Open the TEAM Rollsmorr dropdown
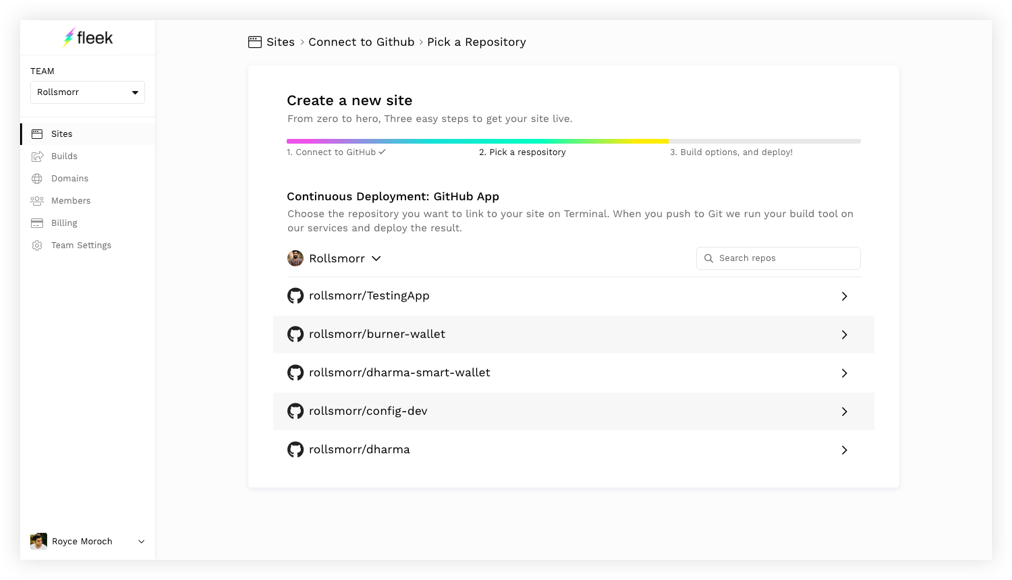 click(87, 92)
